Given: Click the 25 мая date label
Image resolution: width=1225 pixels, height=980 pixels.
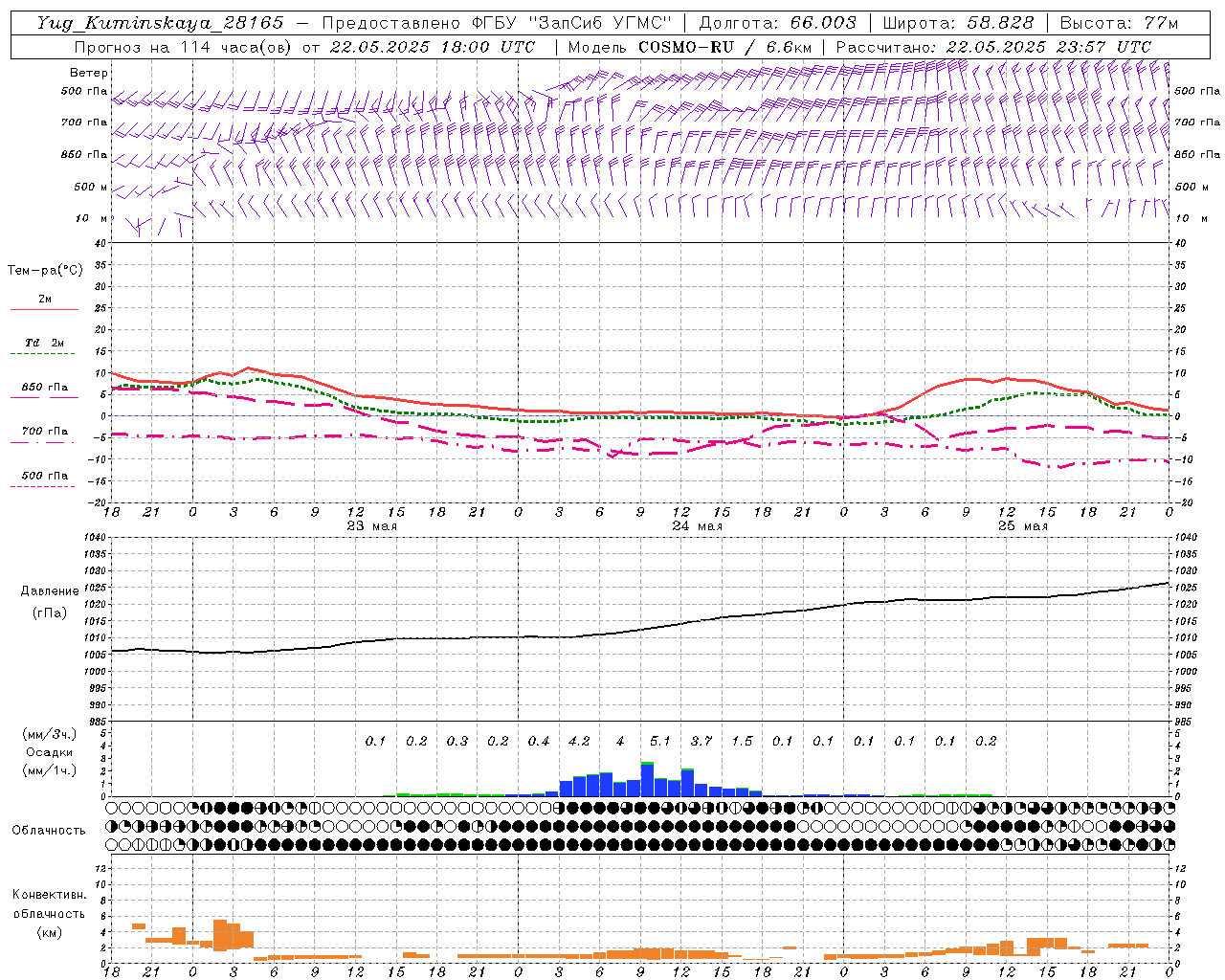Looking at the screenshot, I should [x=1022, y=526].
